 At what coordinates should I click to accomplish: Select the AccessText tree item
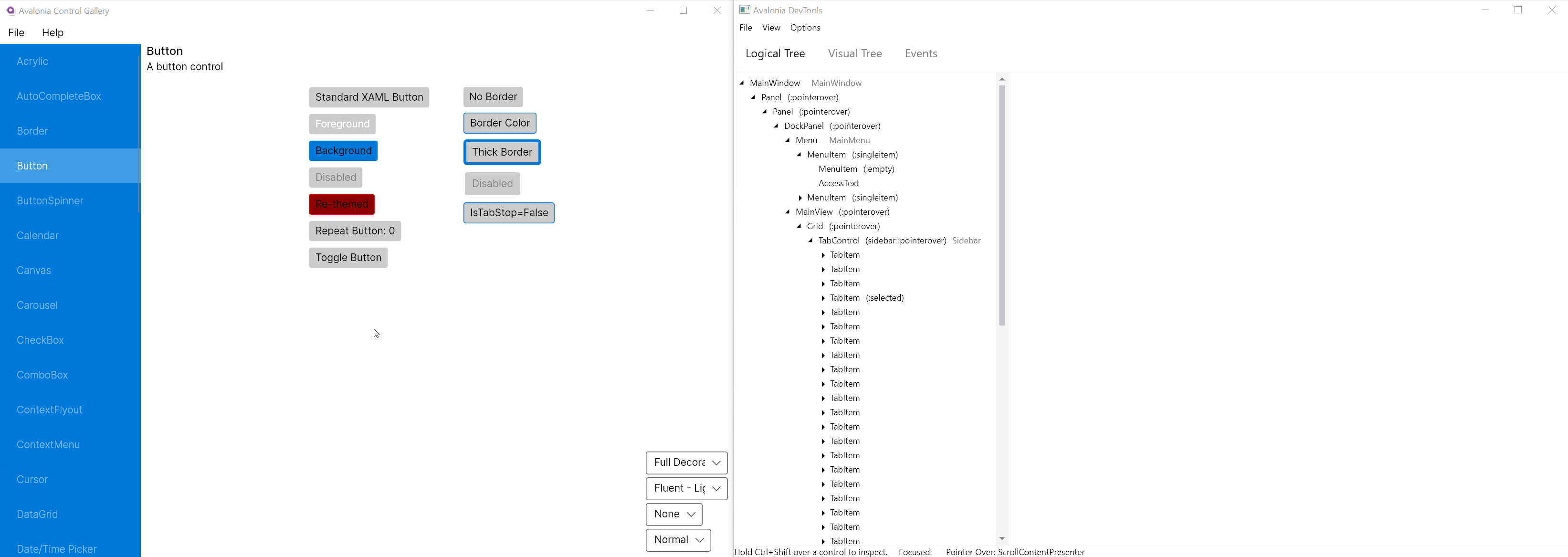pos(838,183)
